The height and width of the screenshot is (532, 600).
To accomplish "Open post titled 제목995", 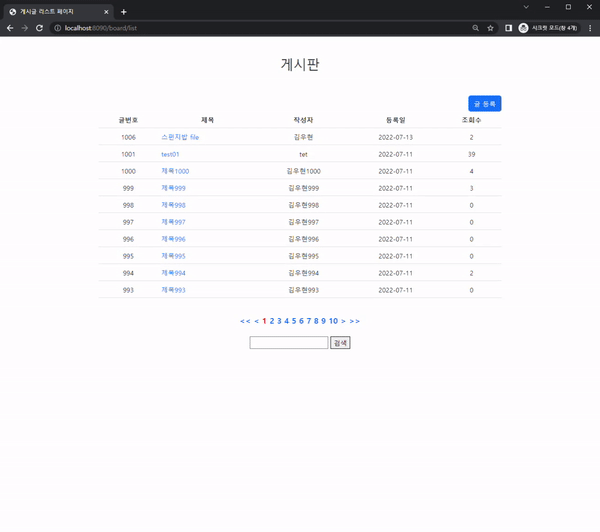I will [x=173, y=256].
